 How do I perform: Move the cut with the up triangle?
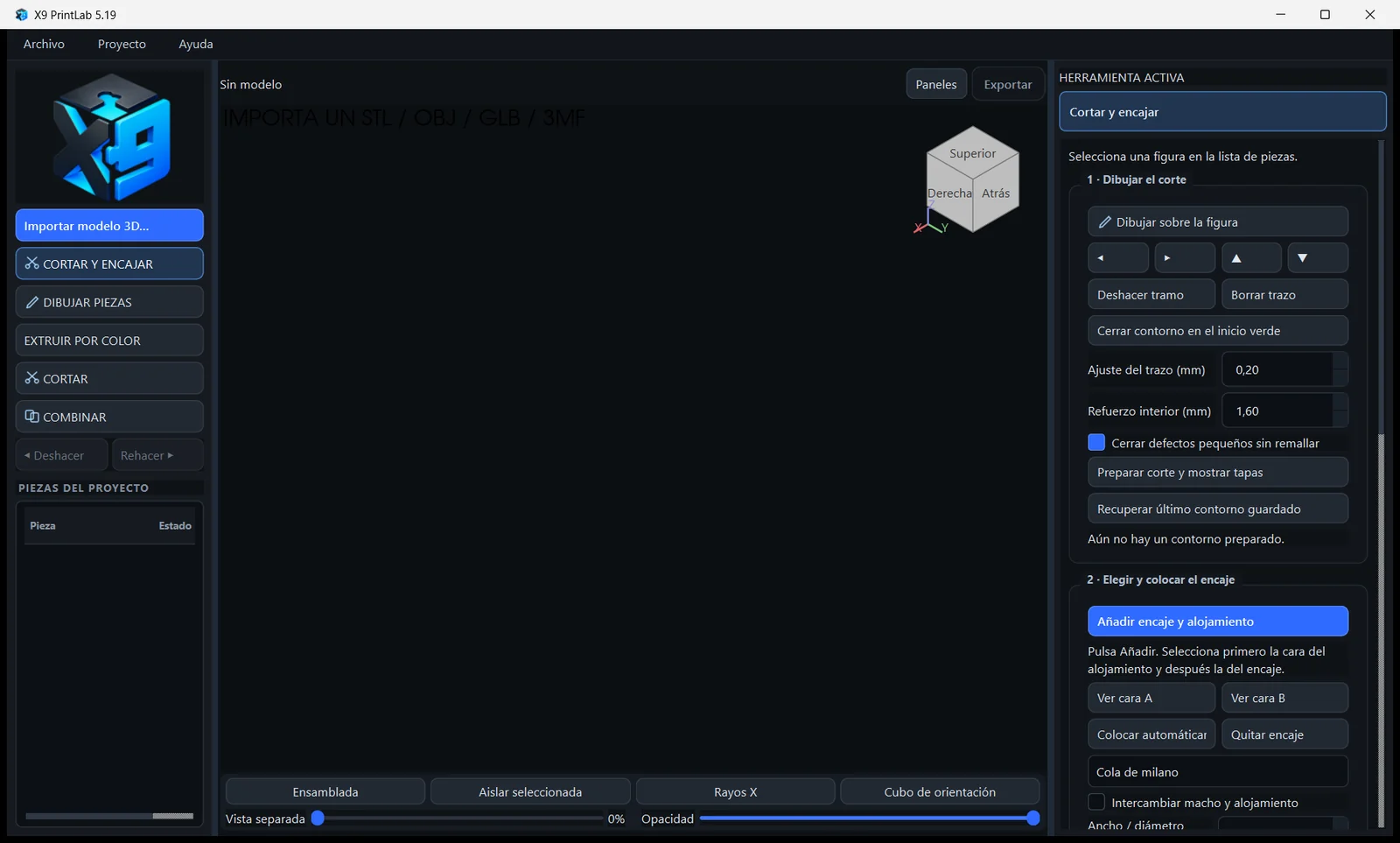click(1251, 258)
